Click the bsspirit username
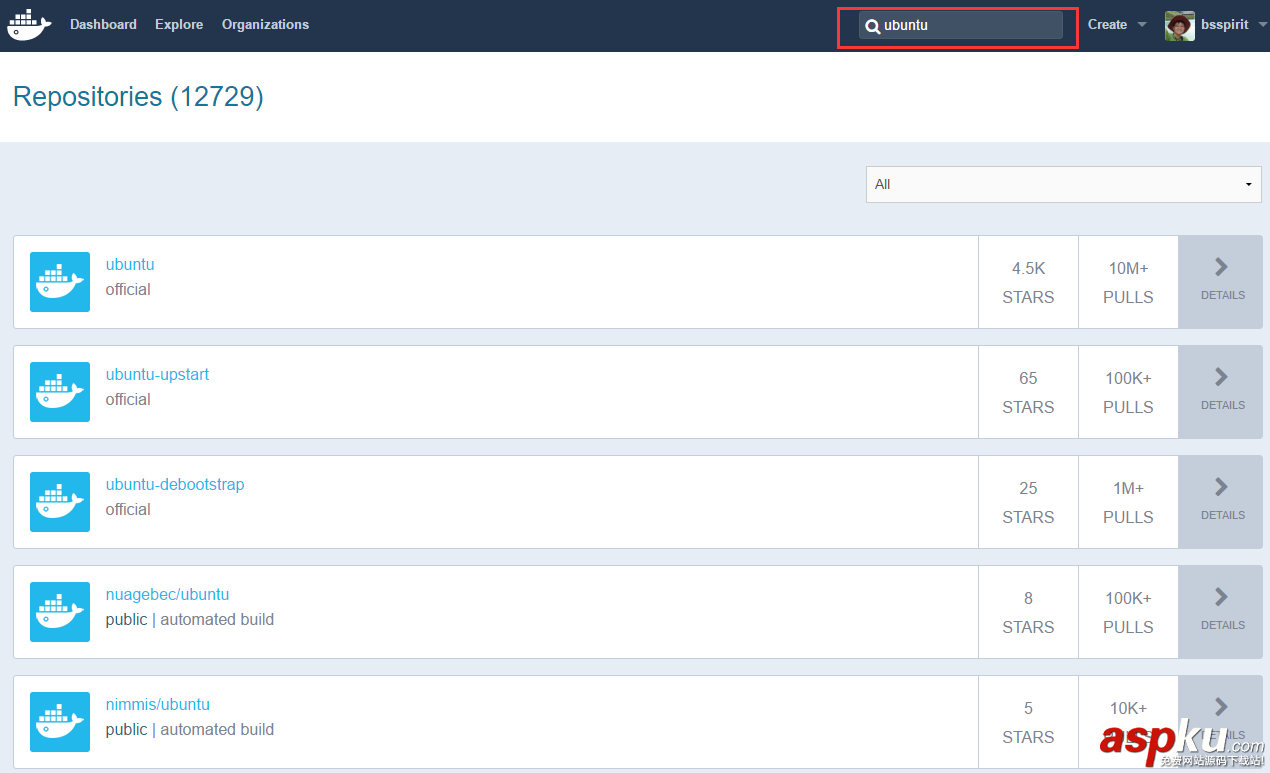This screenshot has height=773, width=1270. click(1224, 25)
